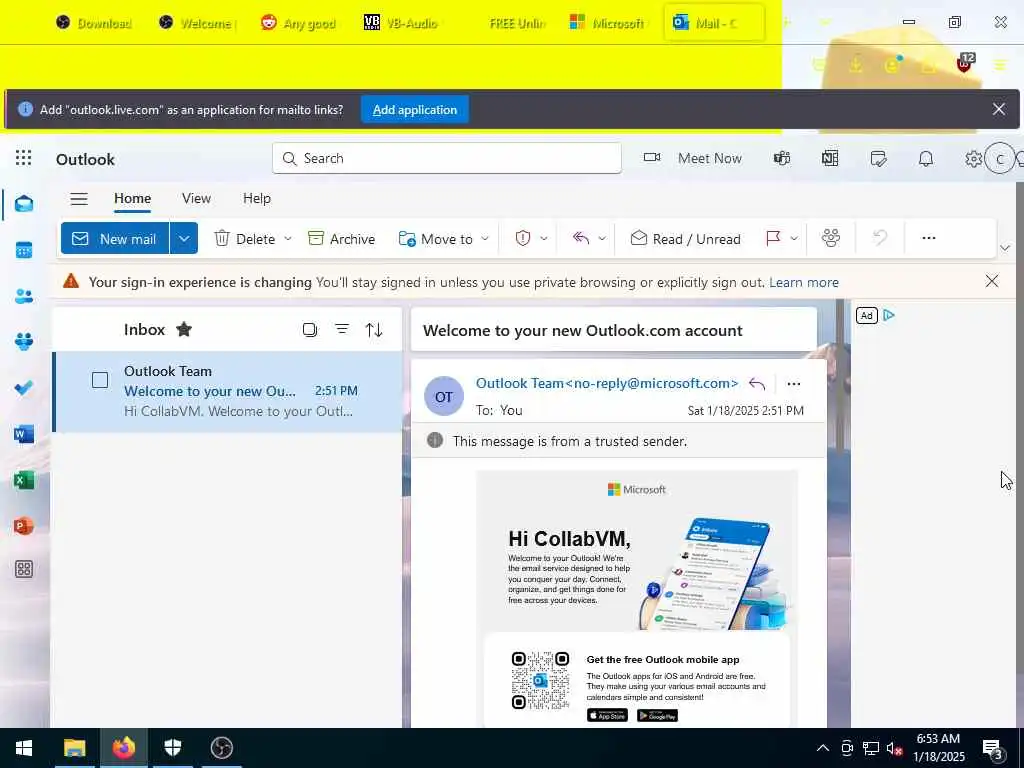Dismiss the sign-in experience banner
Image resolution: width=1024 pixels, height=768 pixels.
[x=991, y=281]
